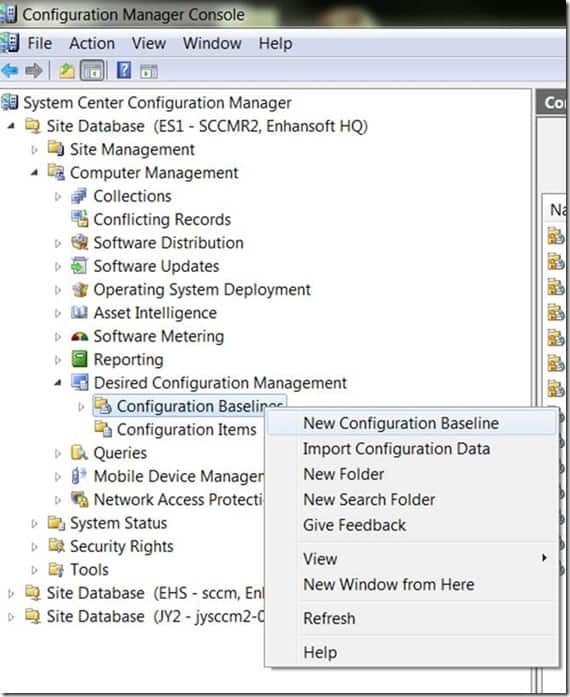This screenshot has width=570, height=697.
Task: Select the Conflicting Records tree label
Action: (162, 219)
